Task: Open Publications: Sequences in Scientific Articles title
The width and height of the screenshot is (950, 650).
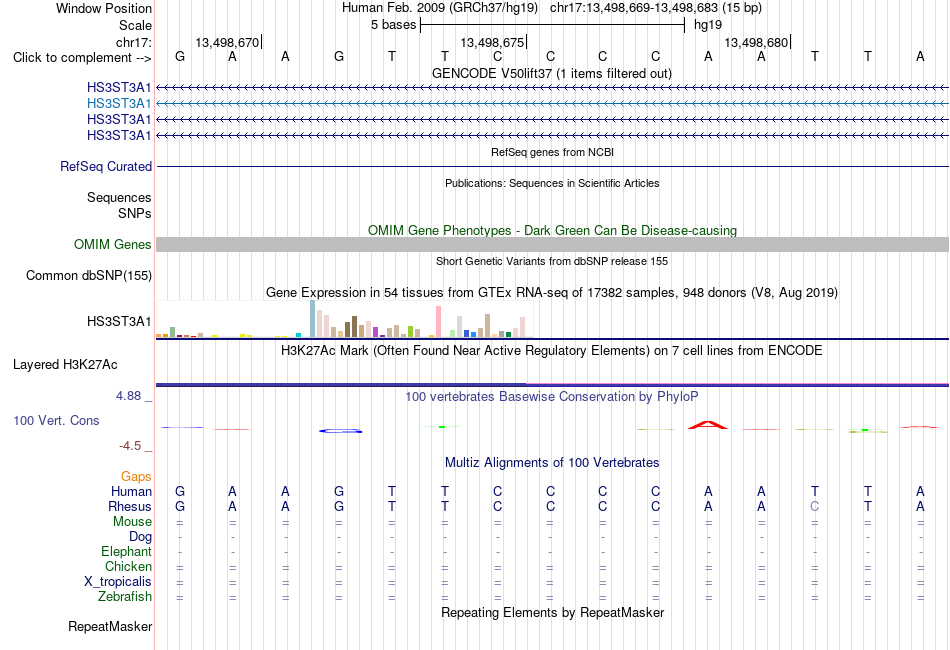Action: point(552,183)
